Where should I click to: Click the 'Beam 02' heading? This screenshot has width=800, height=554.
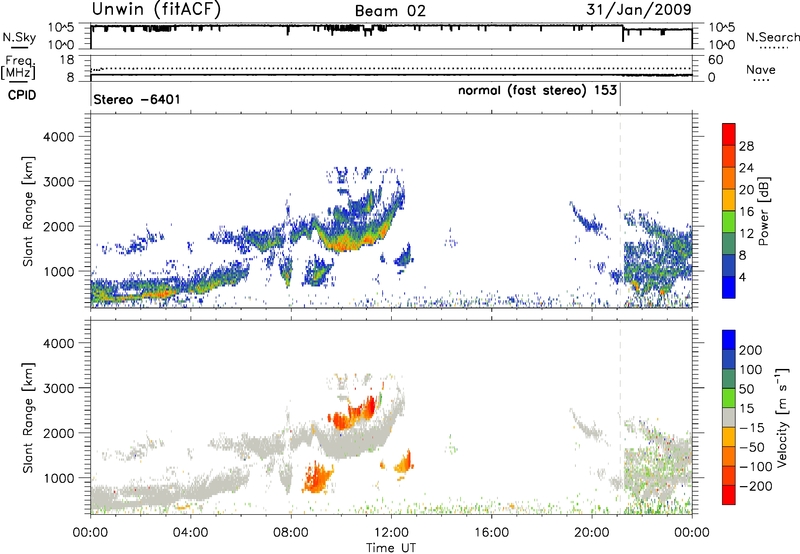(x=390, y=11)
